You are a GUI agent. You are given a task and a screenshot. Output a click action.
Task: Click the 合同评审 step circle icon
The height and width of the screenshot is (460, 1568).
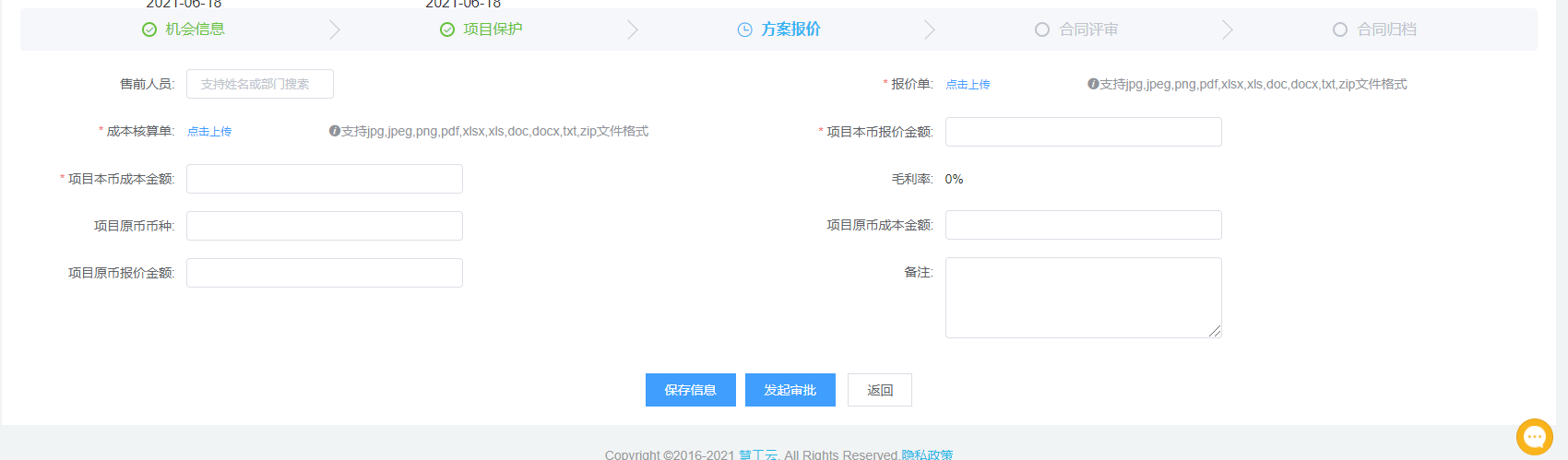tap(1042, 29)
